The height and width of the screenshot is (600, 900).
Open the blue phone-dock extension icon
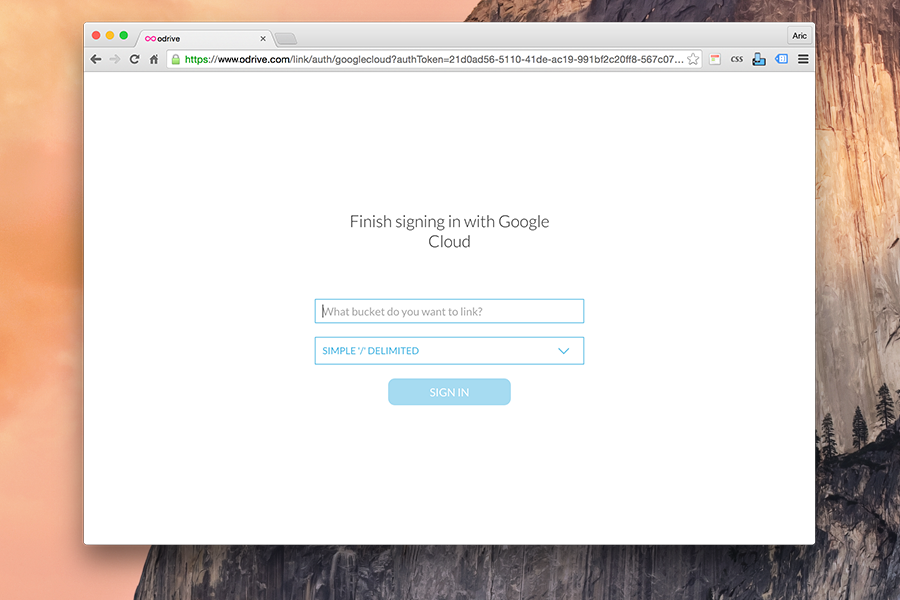coord(759,59)
